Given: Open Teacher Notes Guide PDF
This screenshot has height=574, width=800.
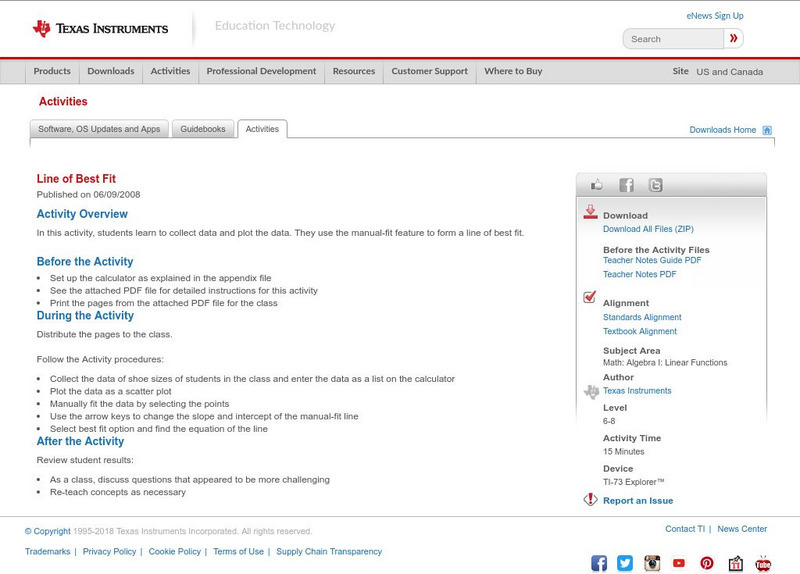Looking at the screenshot, I should [652, 260].
